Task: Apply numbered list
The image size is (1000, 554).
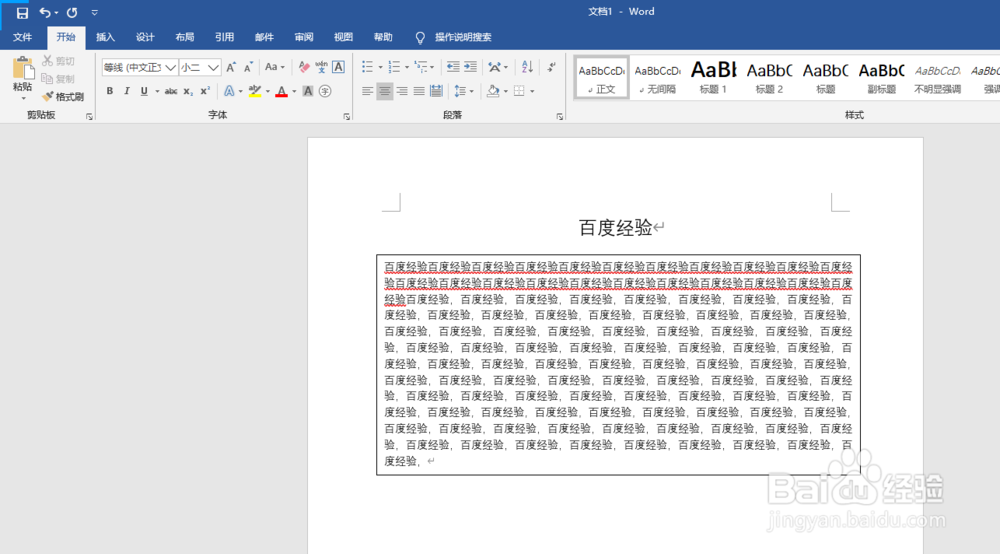Action: coord(394,67)
